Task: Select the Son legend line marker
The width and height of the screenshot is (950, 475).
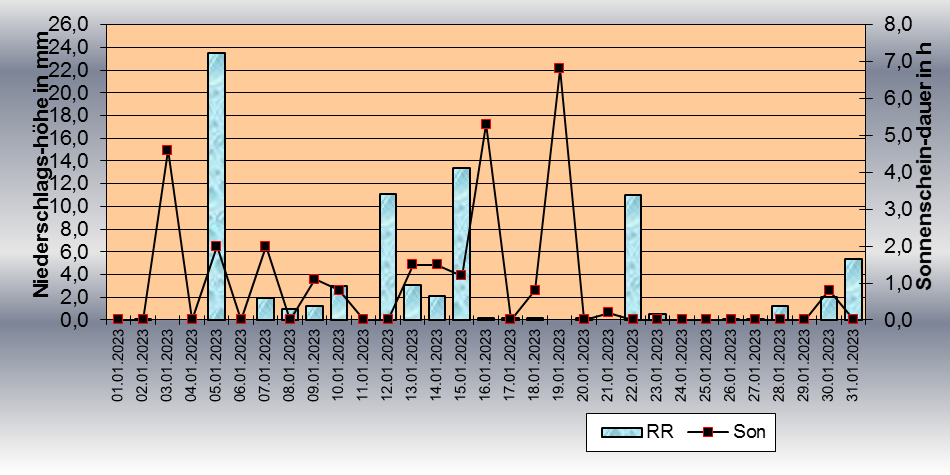Action: 709,432
